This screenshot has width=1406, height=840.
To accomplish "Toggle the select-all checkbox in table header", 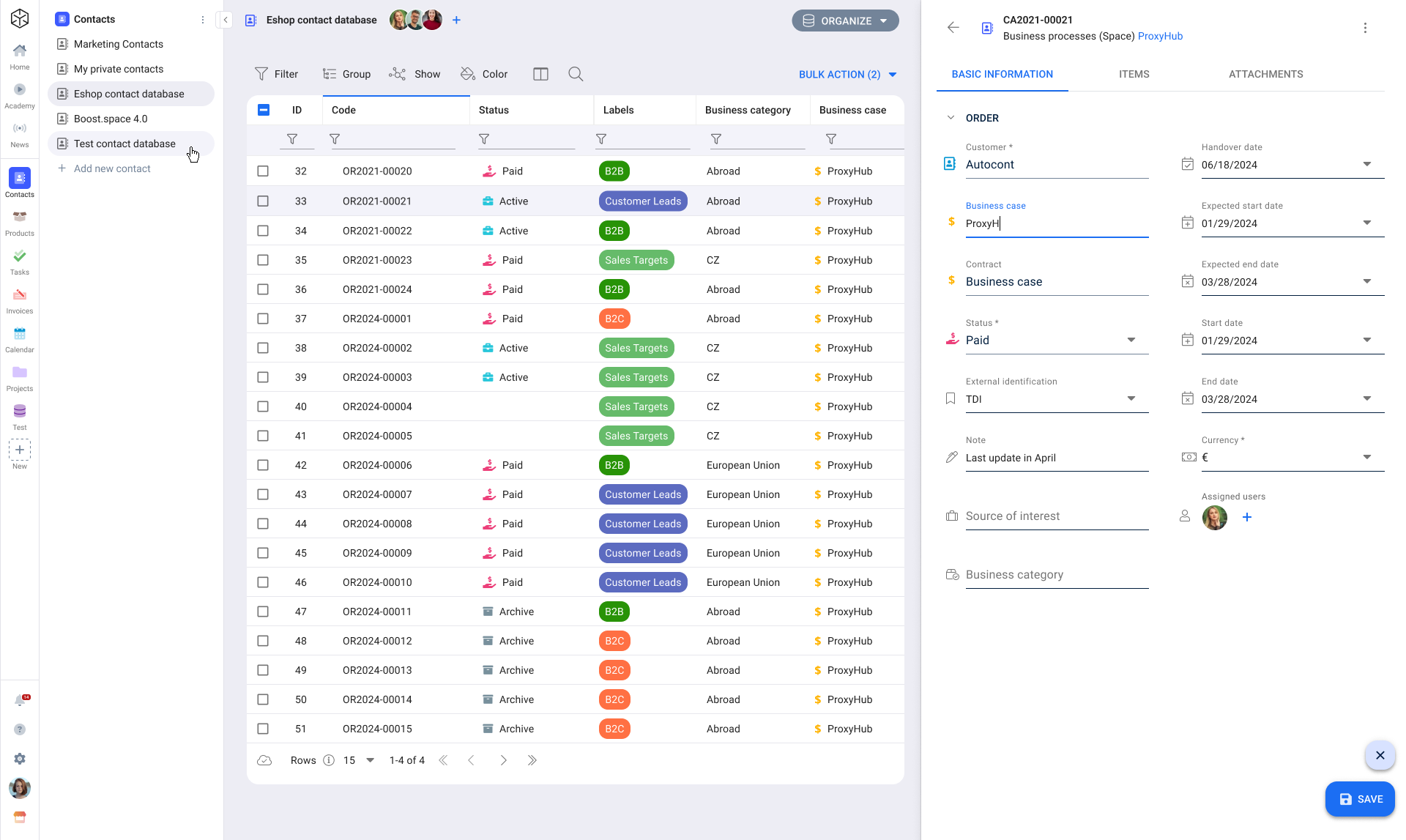I will click(263, 109).
